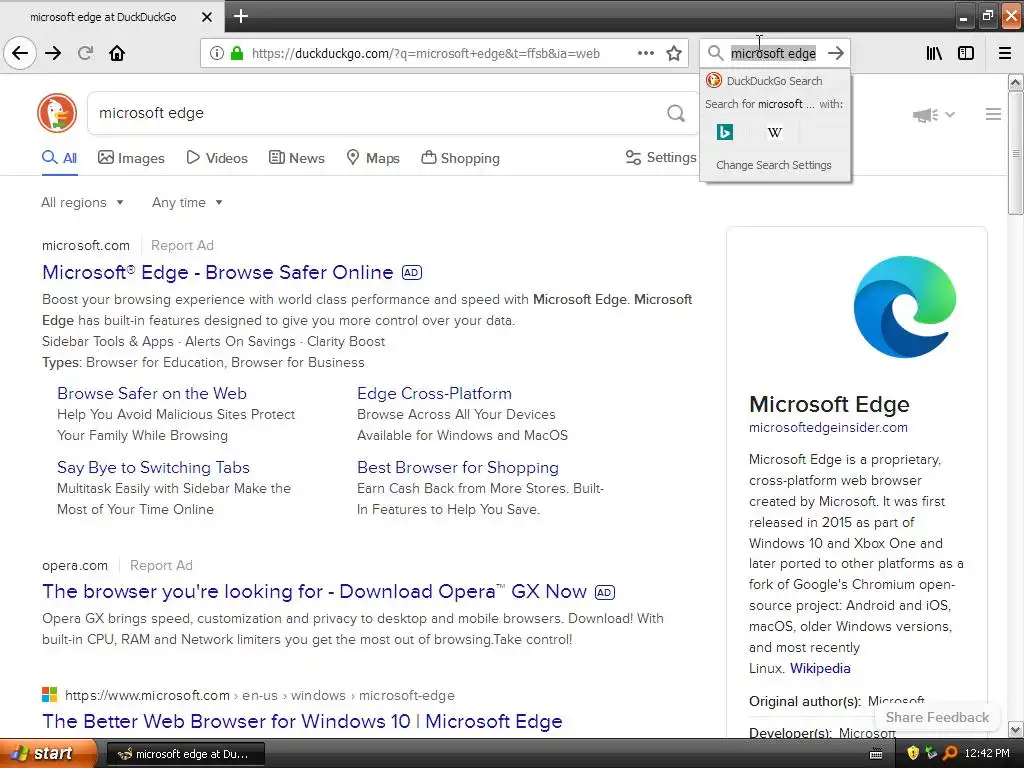Open Microsoft Edge Browse Safer Online ad
The width and height of the screenshot is (1024, 768).
coord(217,272)
